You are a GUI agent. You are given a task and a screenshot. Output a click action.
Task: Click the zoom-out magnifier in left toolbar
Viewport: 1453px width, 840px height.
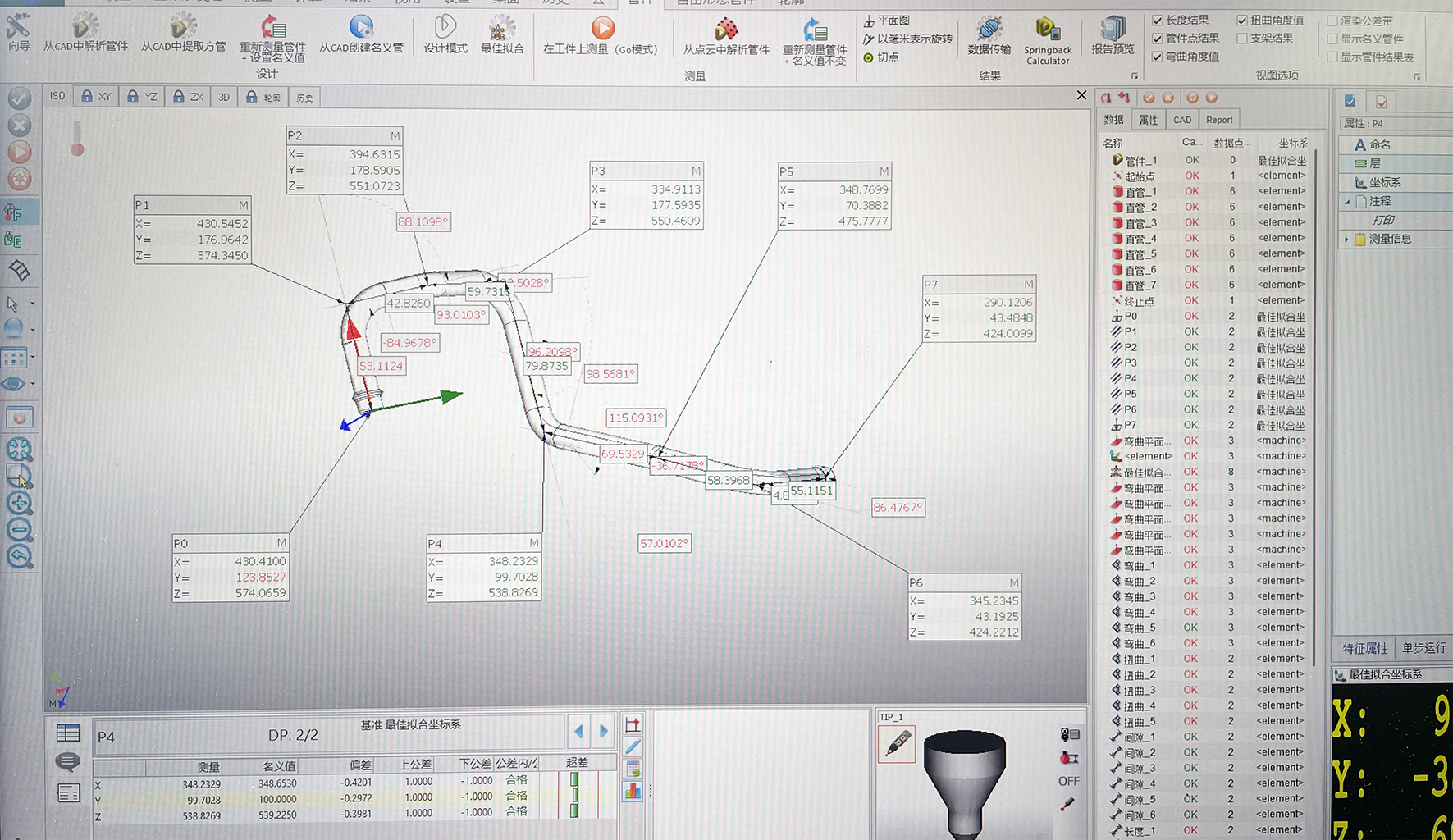[19, 530]
